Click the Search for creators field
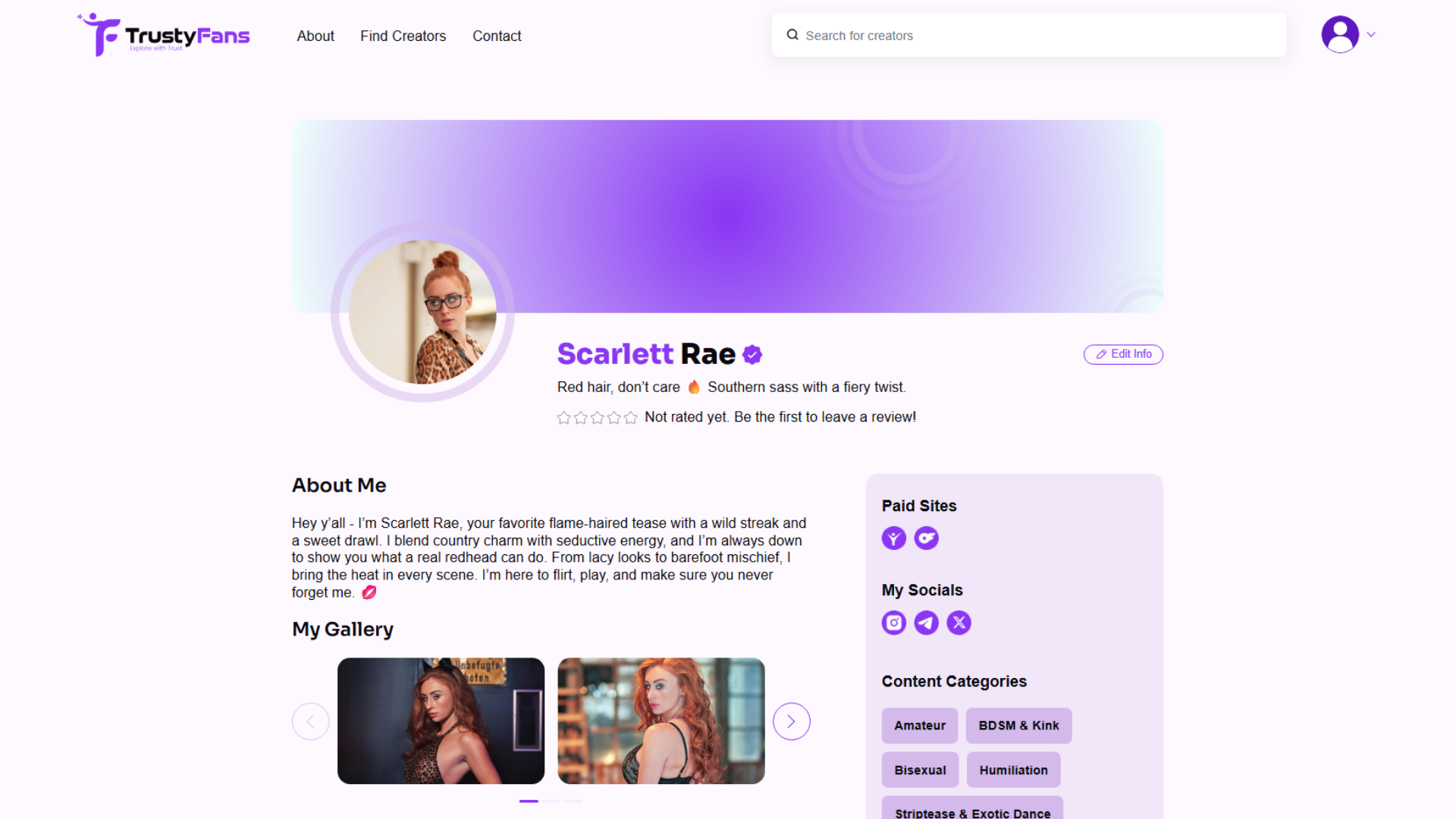 coord(1028,35)
